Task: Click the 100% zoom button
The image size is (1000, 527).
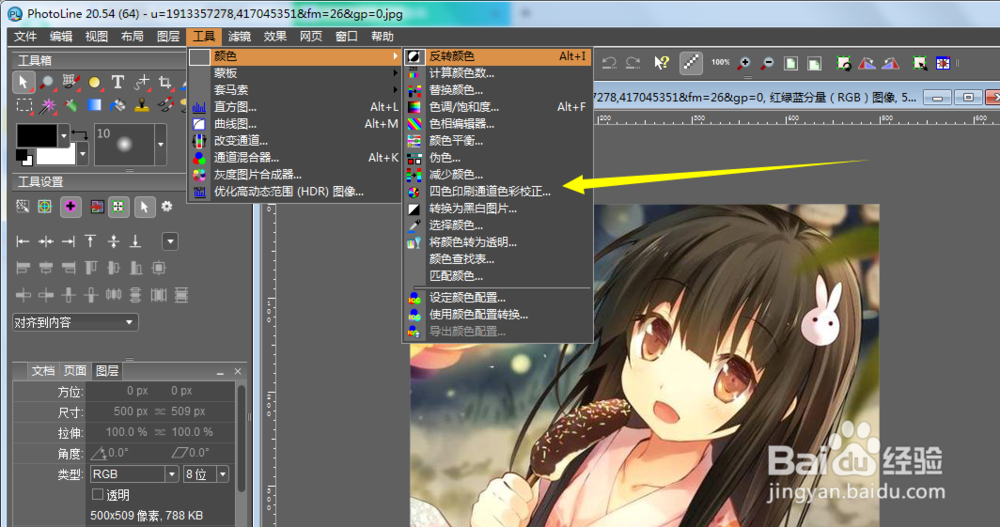Action: (720, 63)
